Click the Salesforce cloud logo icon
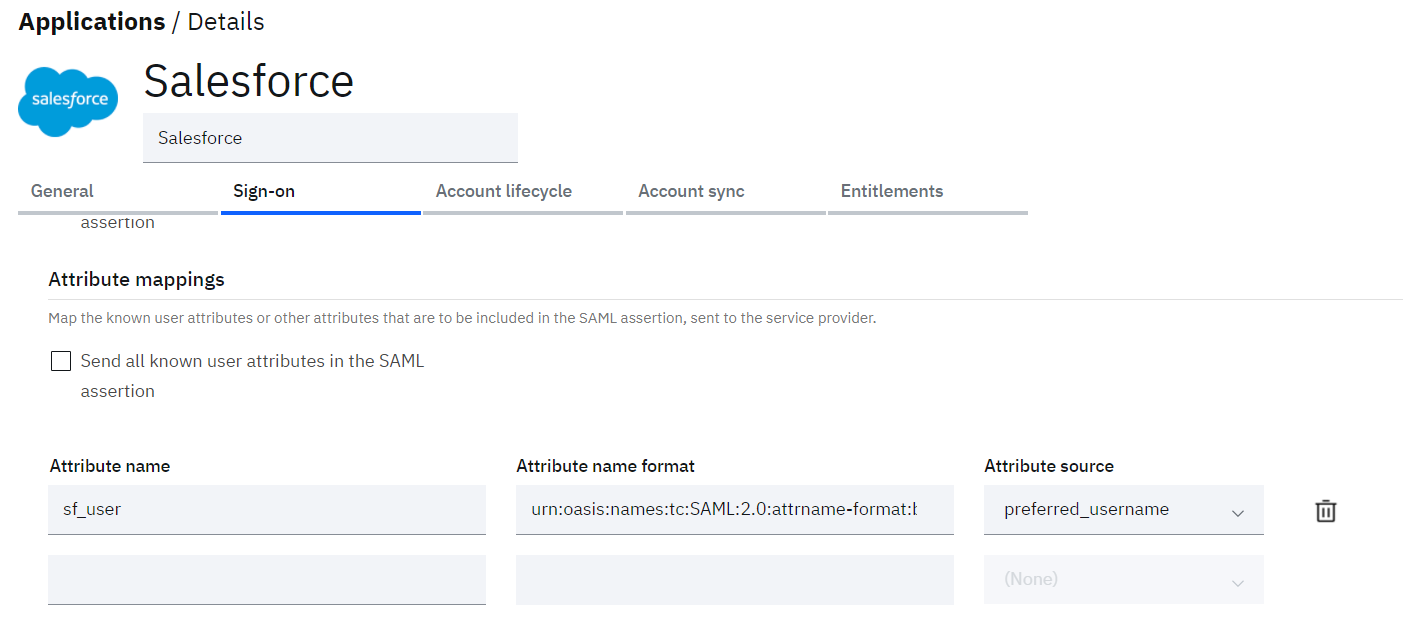This screenshot has width=1403, height=617. tap(69, 100)
